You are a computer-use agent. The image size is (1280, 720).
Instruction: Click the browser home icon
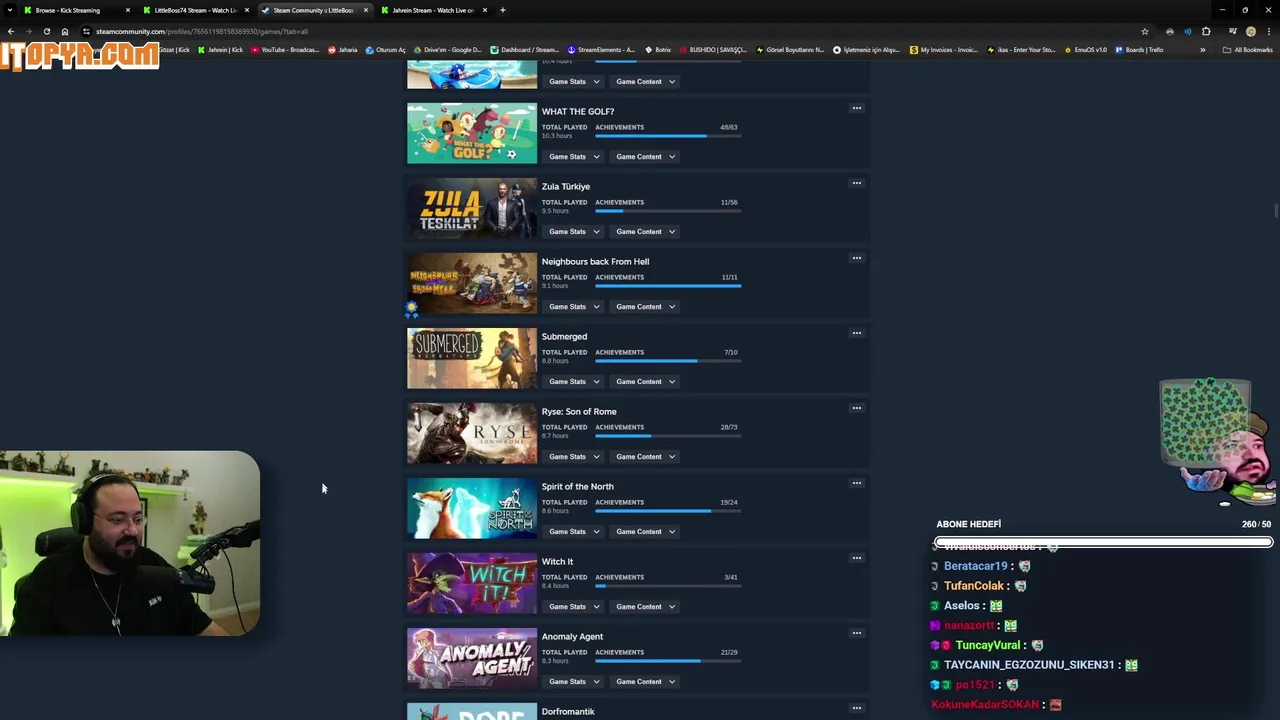click(x=65, y=31)
